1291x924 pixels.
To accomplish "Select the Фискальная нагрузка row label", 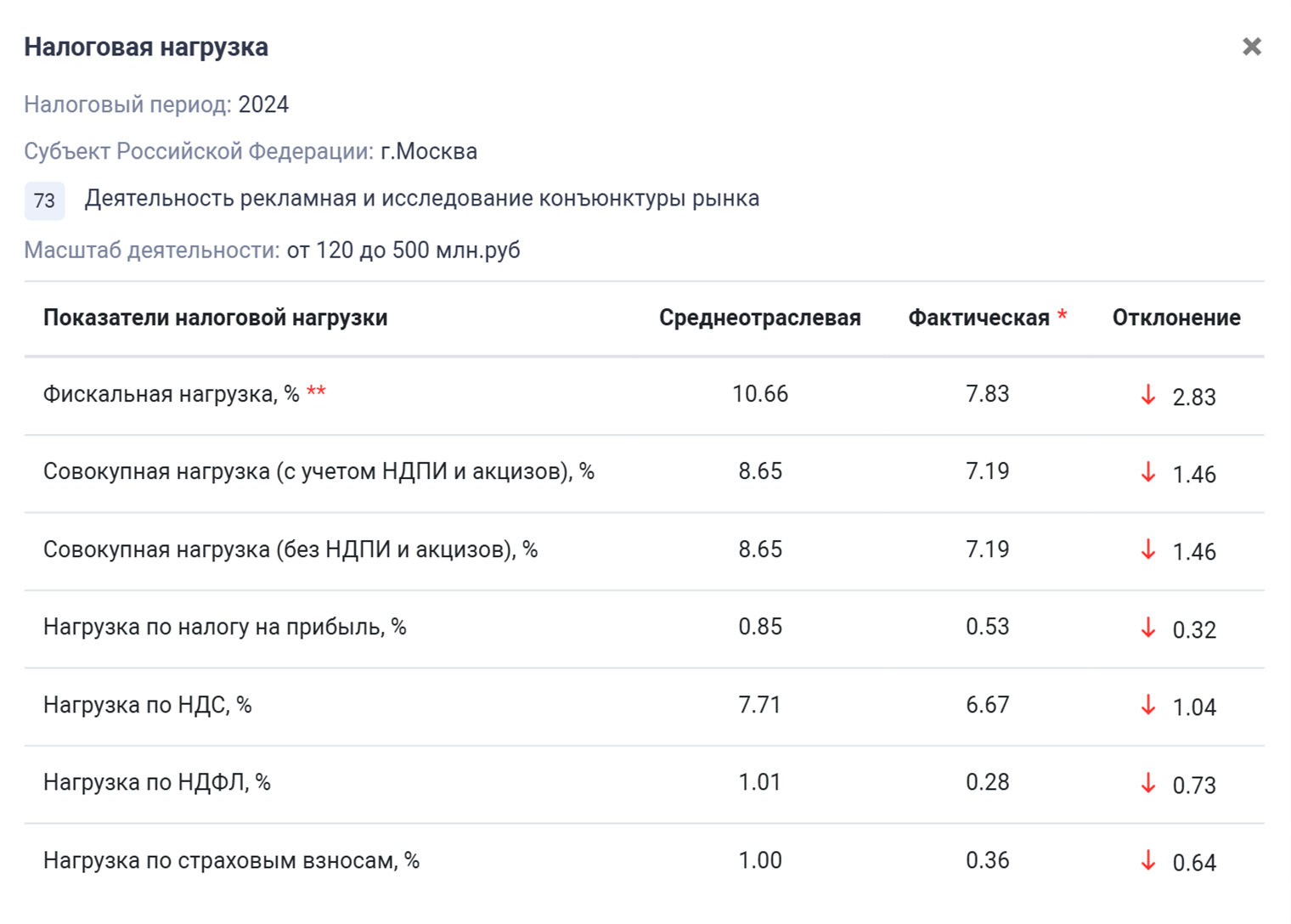I will 171,395.
